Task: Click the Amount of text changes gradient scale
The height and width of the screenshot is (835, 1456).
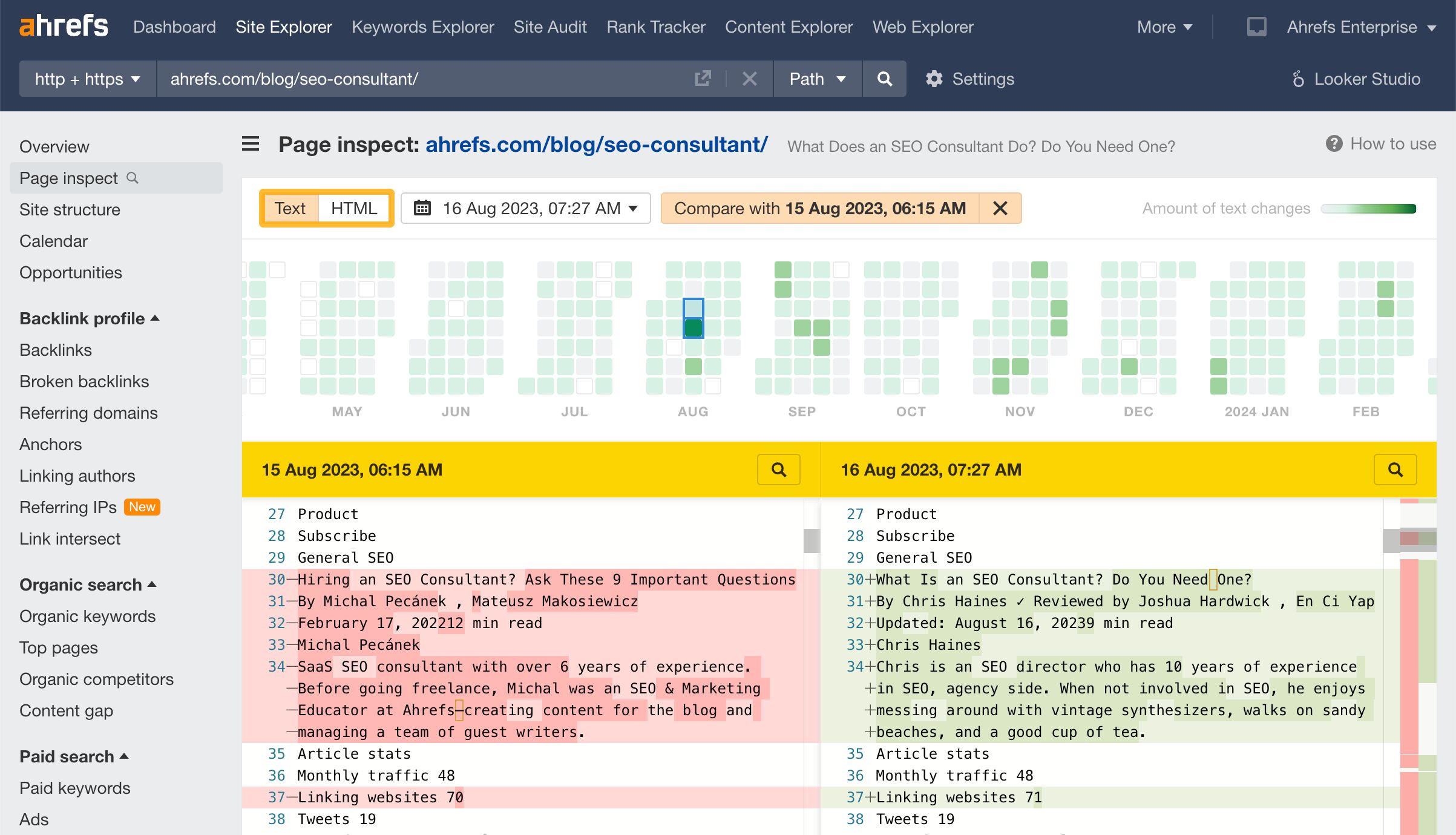Action: (x=1369, y=208)
